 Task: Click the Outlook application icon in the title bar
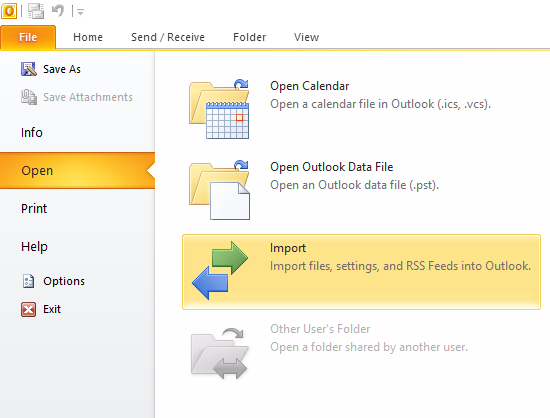point(9,11)
